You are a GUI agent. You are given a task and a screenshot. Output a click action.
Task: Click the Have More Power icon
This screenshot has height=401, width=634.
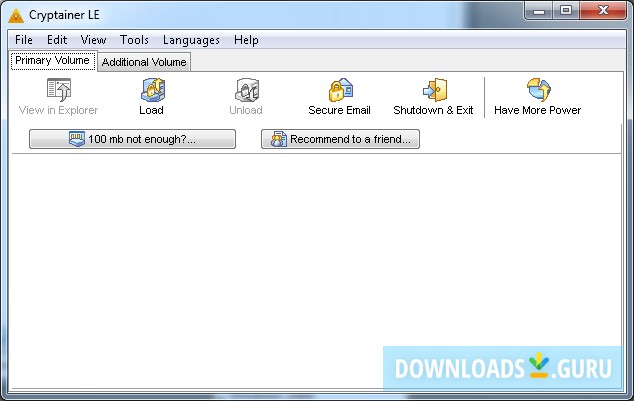click(539, 90)
